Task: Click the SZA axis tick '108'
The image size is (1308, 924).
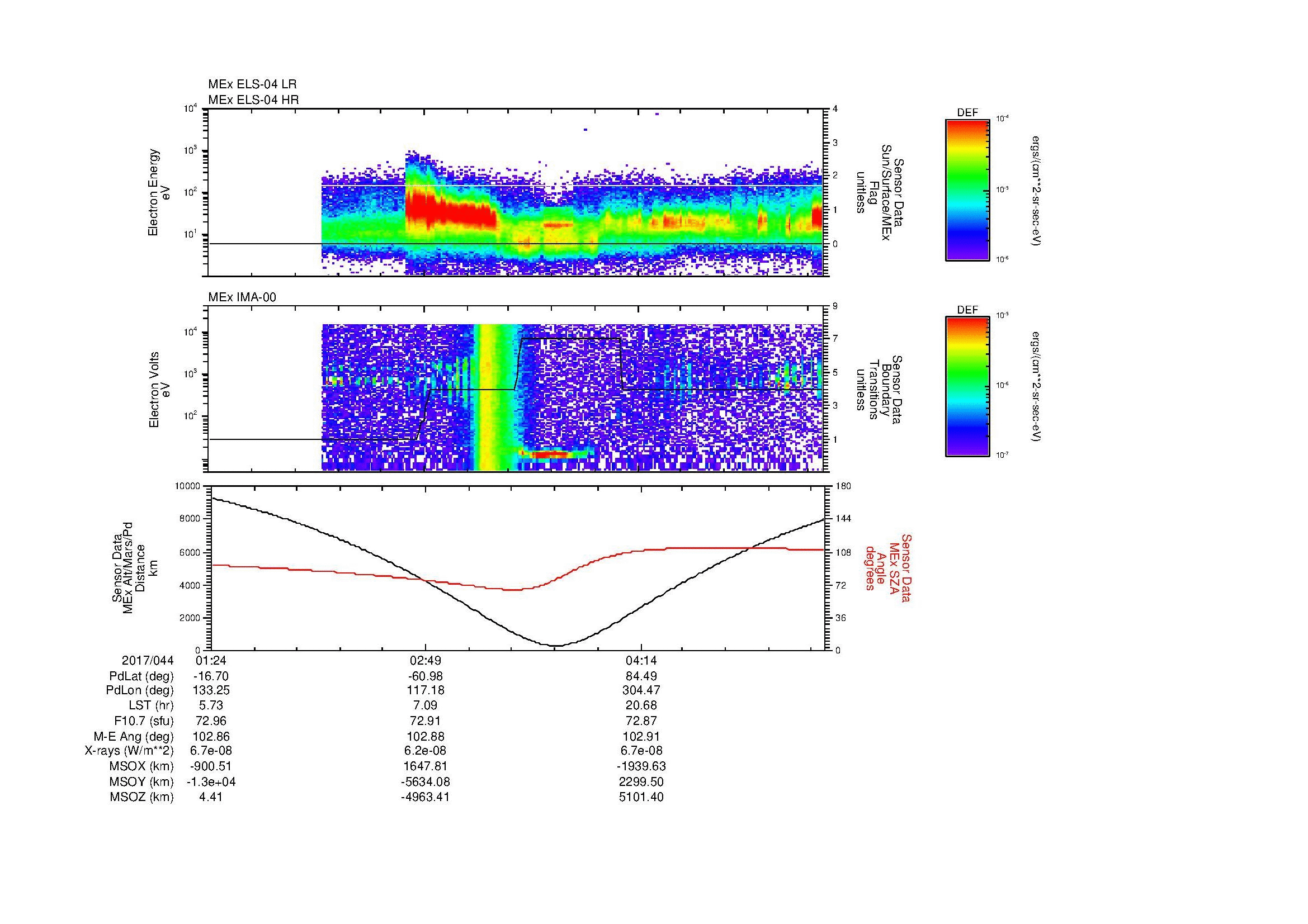Action: (x=843, y=552)
